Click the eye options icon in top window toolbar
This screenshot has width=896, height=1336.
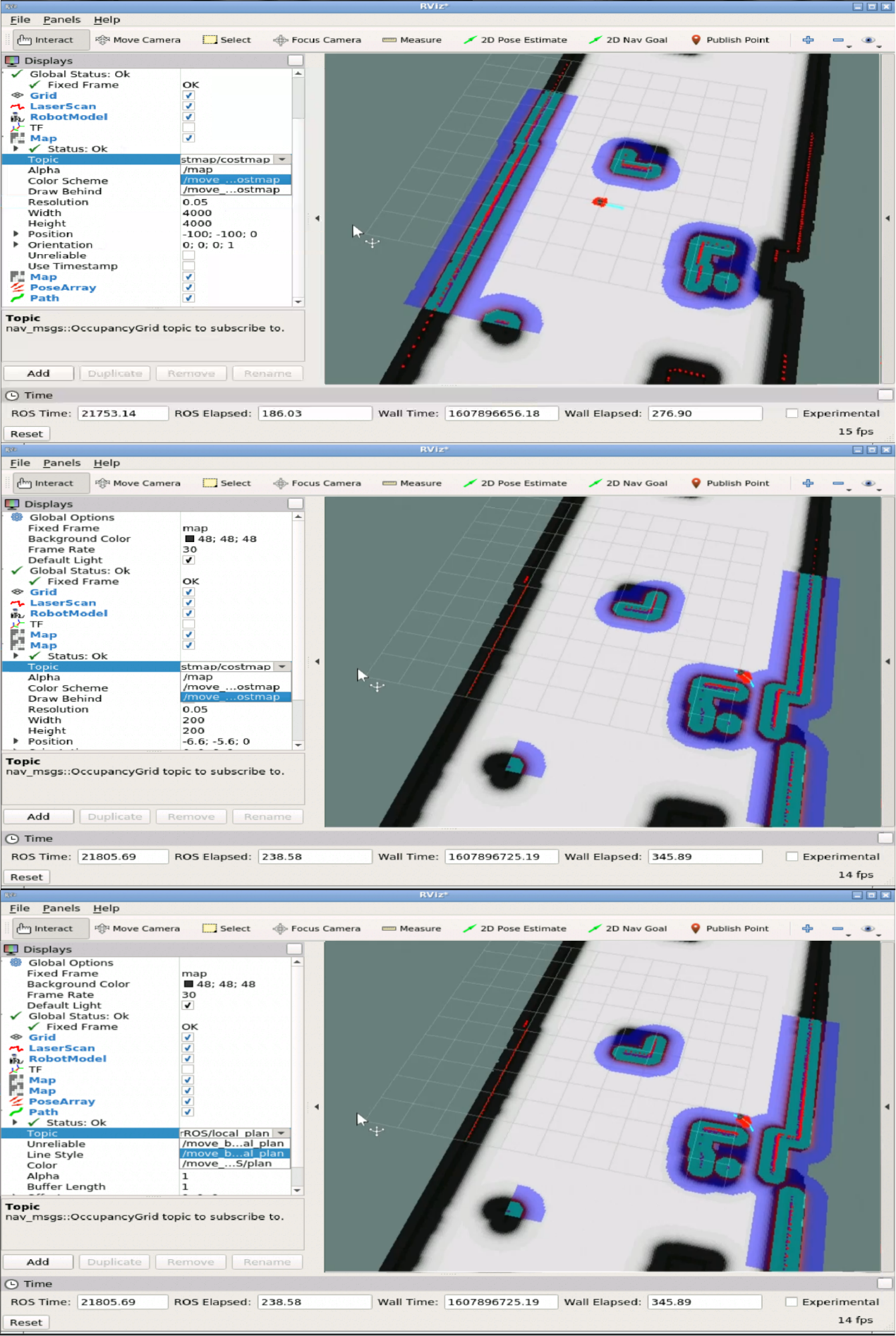(869, 40)
